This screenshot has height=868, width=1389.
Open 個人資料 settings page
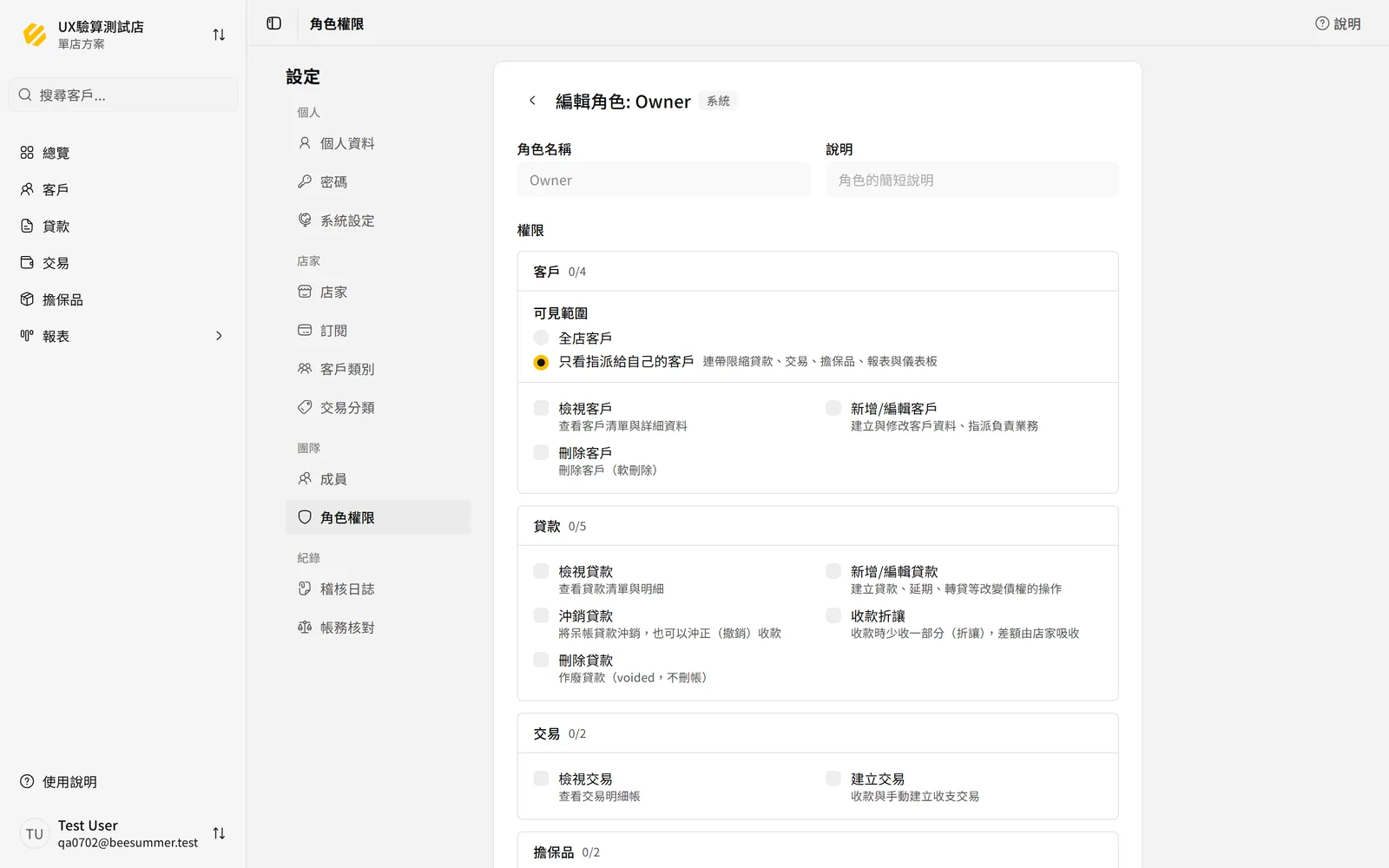[x=379, y=143]
